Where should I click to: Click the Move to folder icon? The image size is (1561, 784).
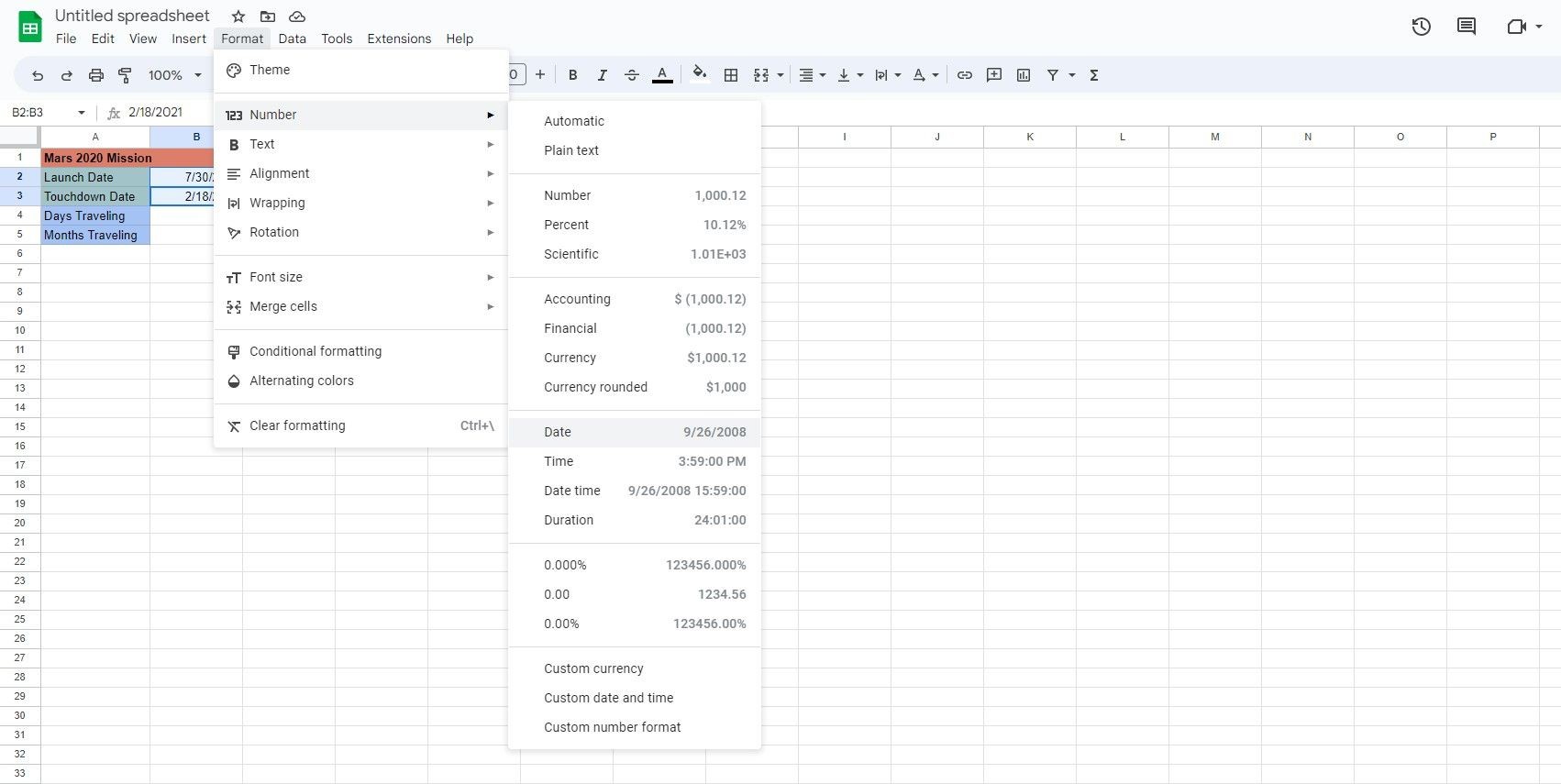(268, 17)
